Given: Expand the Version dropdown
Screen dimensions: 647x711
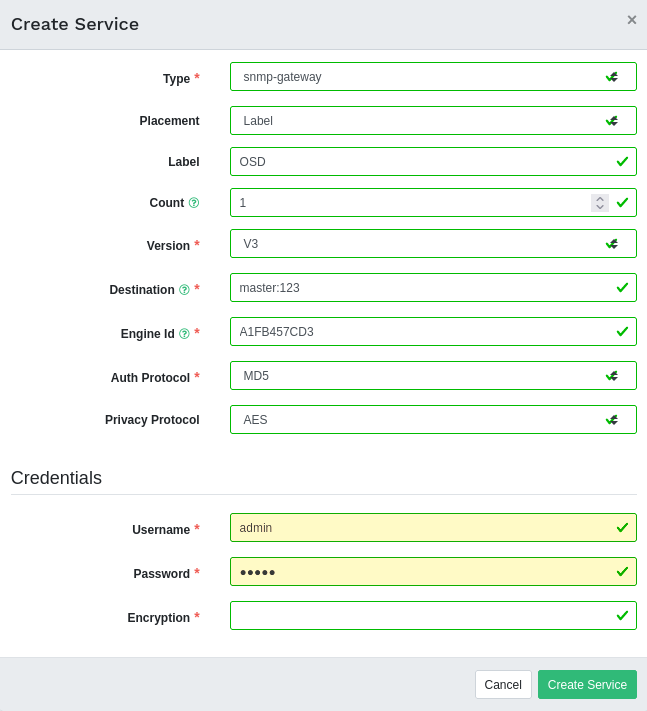Looking at the screenshot, I should 432,244.
